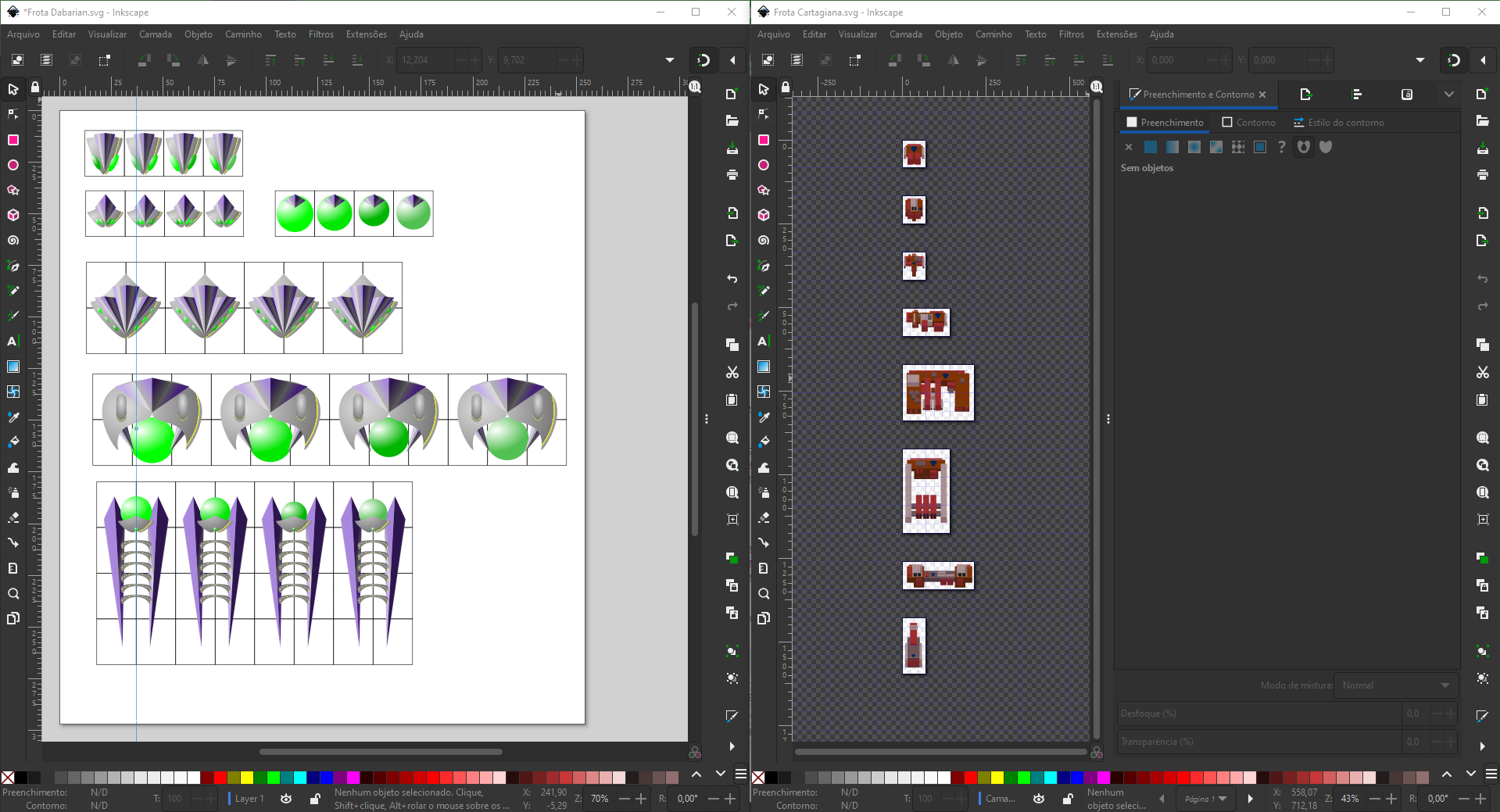
Task: Open the Modo de mistura Normal dropdown
Action: click(x=1395, y=685)
